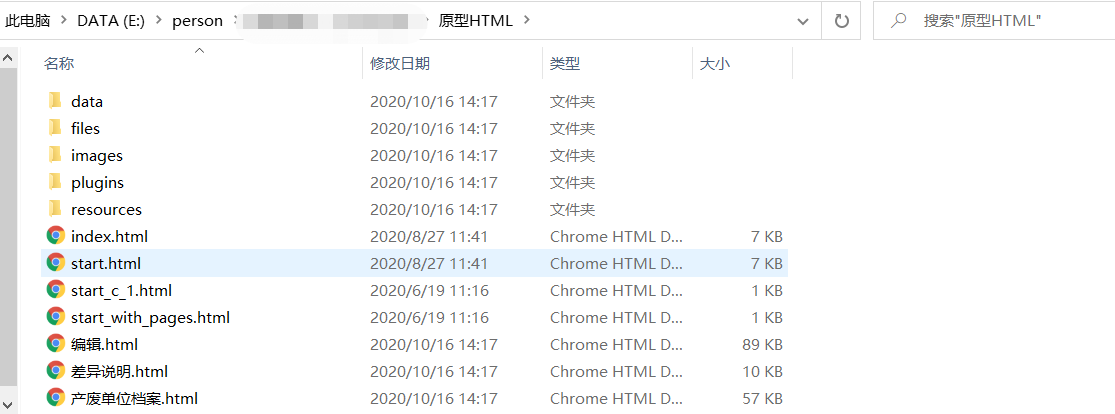Open the address bar history dropdown
This screenshot has height=414, width=1115.
[x=803, y=21]
